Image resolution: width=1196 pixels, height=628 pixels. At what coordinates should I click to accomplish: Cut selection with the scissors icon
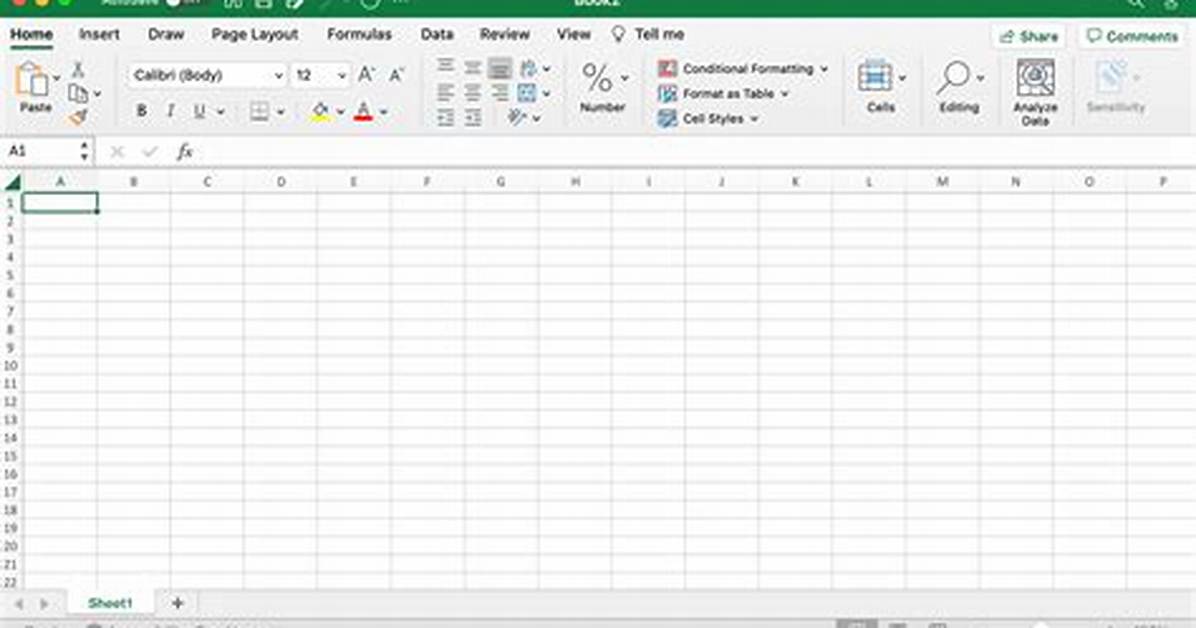point(78,70)
